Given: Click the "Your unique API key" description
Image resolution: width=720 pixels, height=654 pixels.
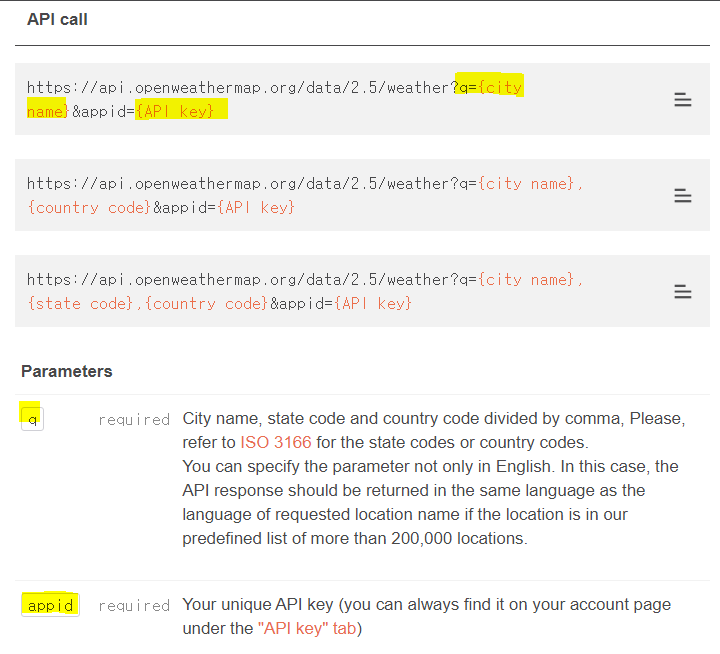Looking at the screenshot, I should click(x=427, y=616).
